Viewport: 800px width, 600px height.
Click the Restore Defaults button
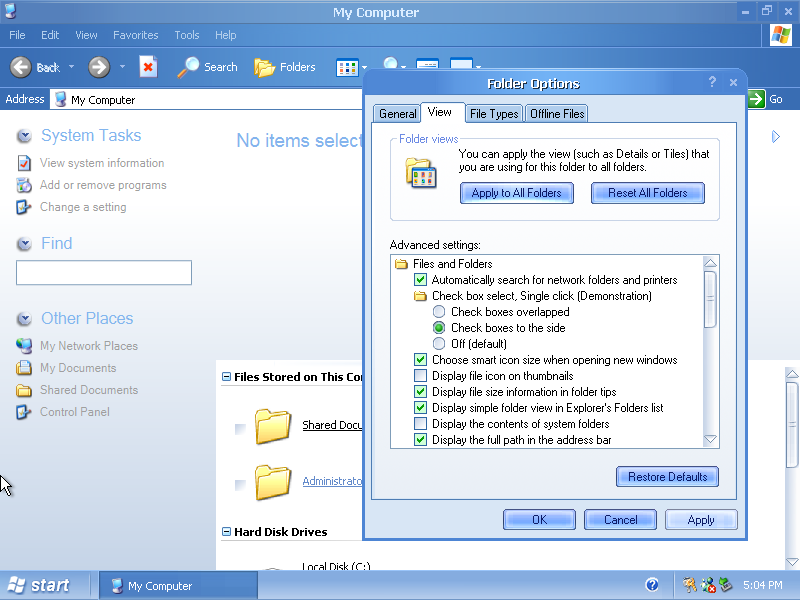(667, 477)
